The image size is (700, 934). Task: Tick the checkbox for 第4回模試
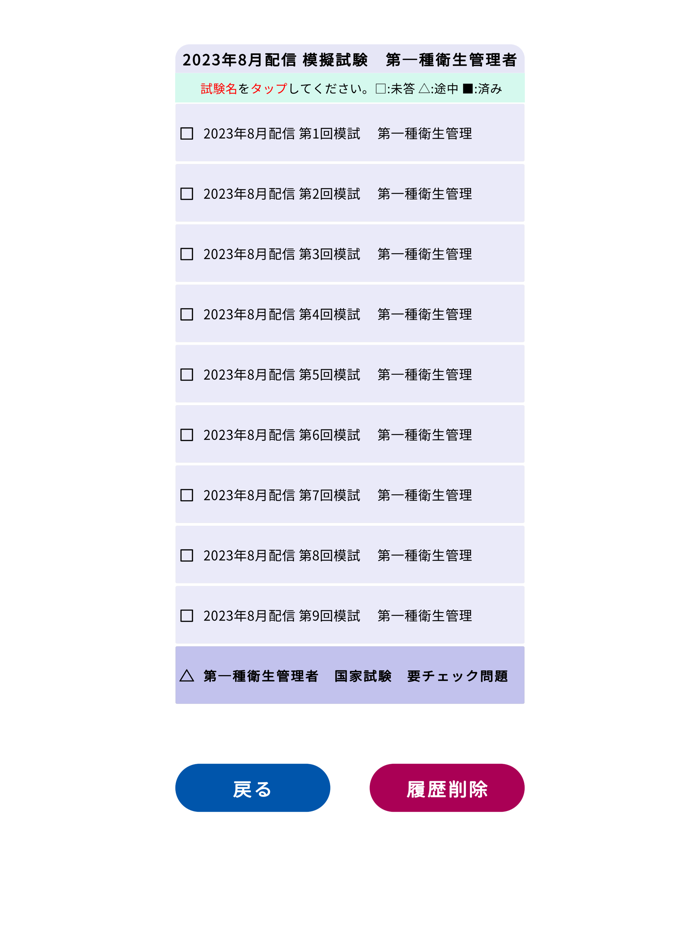click(186, 313)
